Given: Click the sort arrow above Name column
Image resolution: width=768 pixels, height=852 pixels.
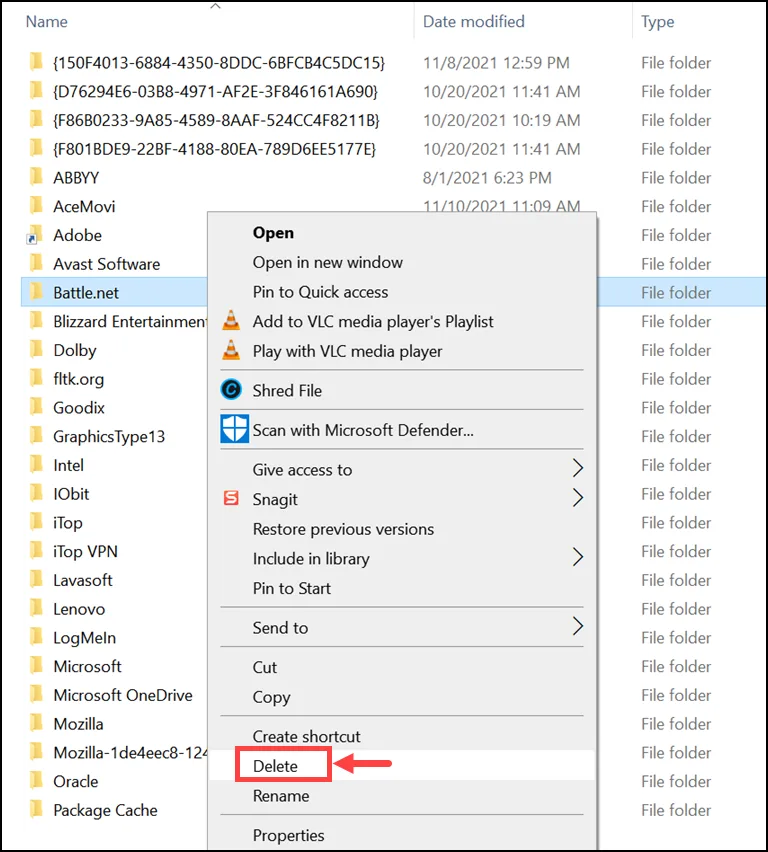Looking at the screenshot, I should pyautogui.click(x=216, y=6).
